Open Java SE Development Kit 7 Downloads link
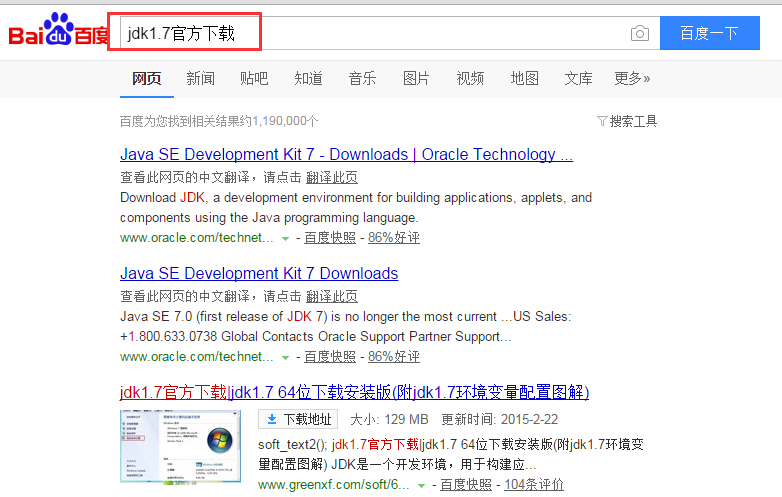Screen dimensions: 782x497 coord(259,274)
